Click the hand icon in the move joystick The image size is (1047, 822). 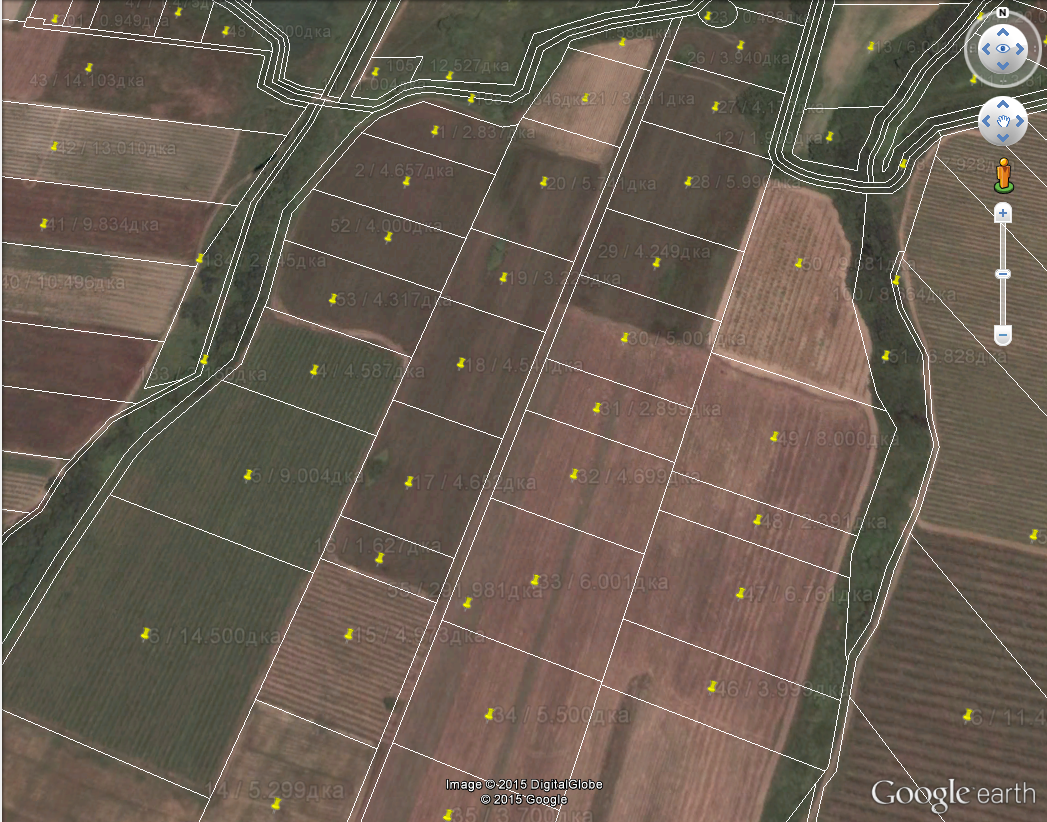click(1002, 122)
